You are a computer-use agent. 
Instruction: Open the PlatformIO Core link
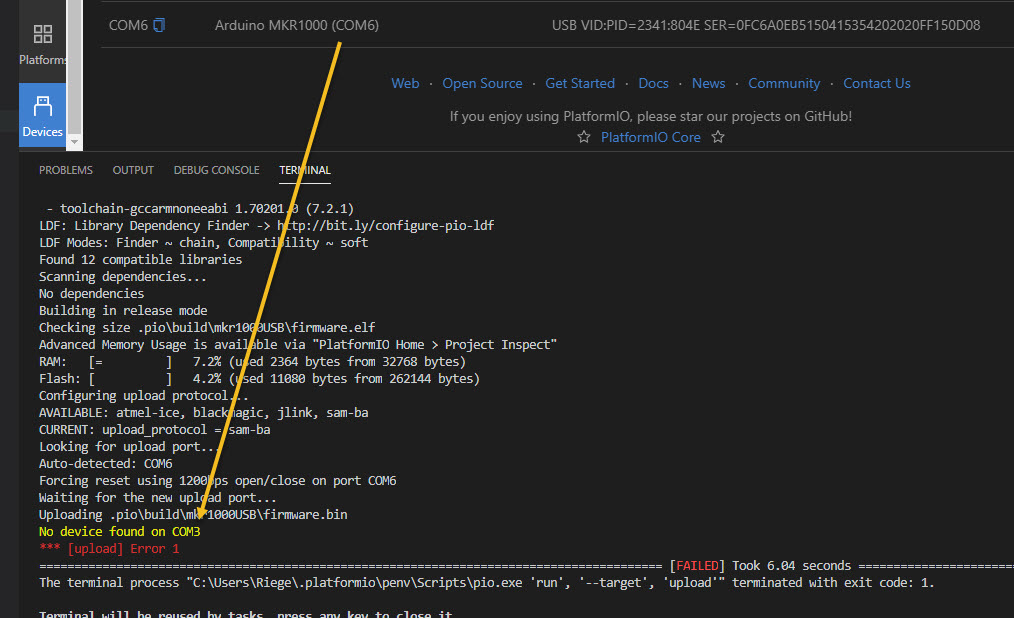pyautogui.click(x=650, y=137)
